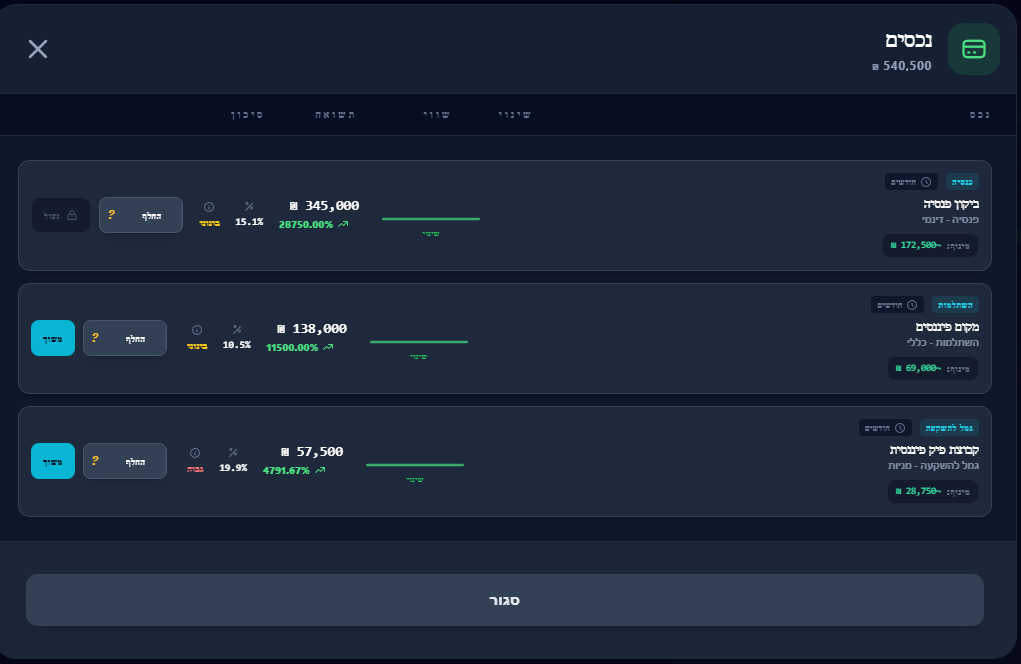
Task: Click the green change sparkline in 57,500 row
Action: pos(415,465)
